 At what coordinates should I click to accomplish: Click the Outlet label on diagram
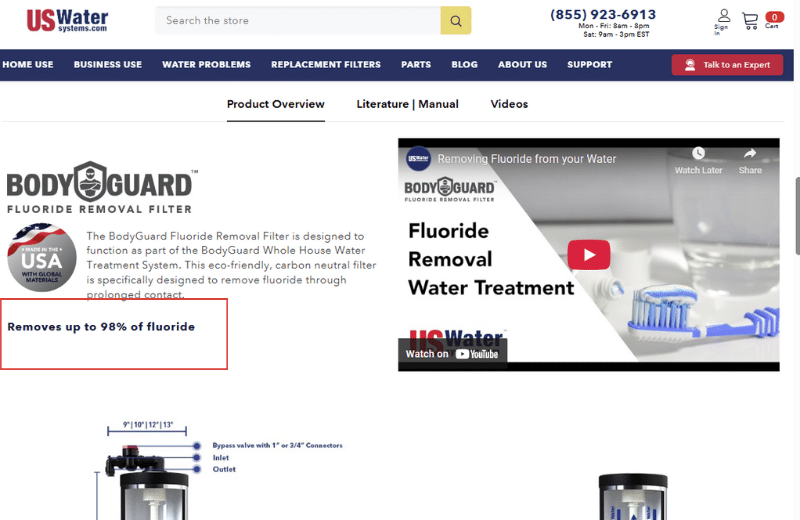(x=224, y=469)
